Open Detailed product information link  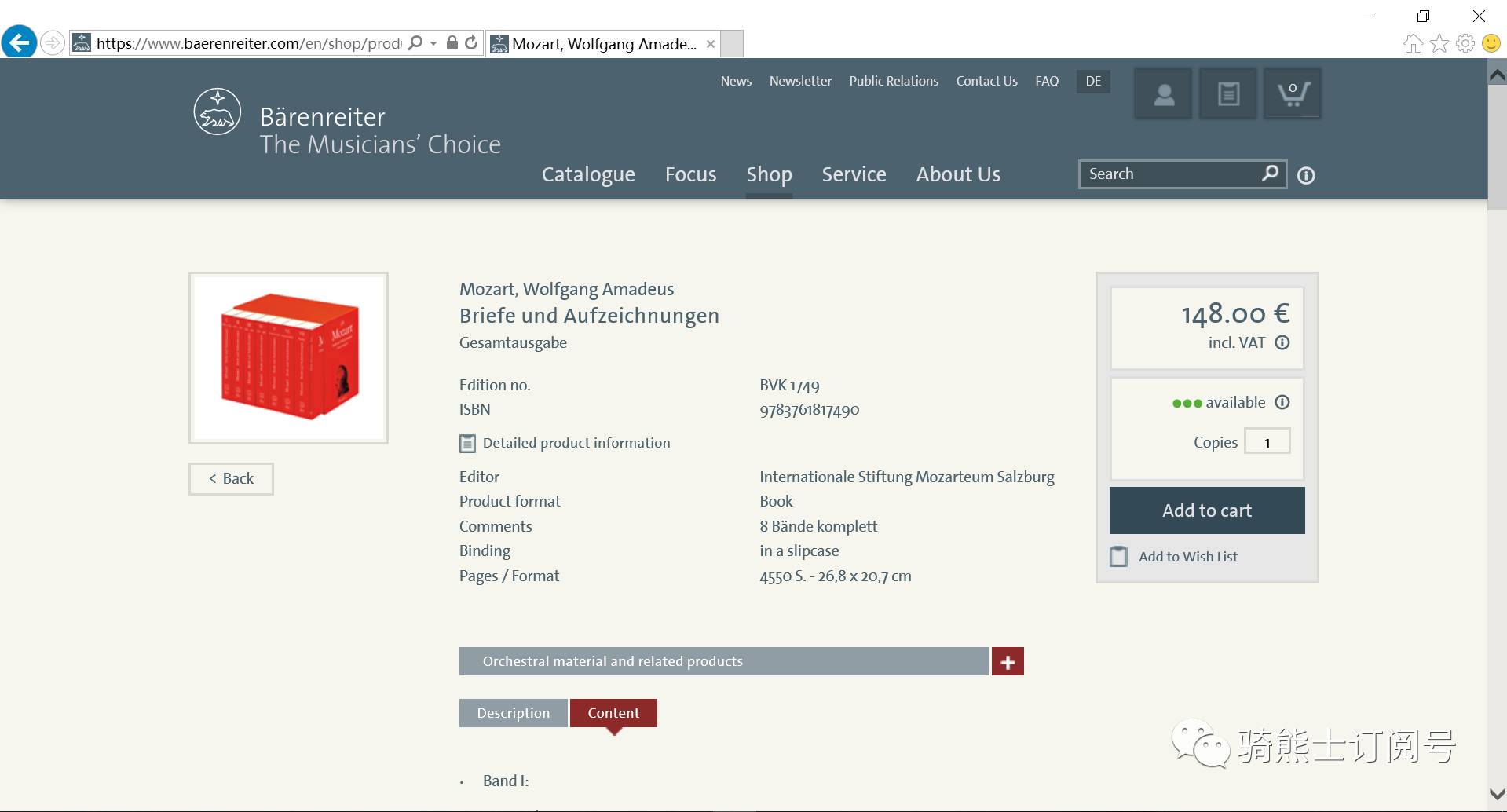(576, 443)
